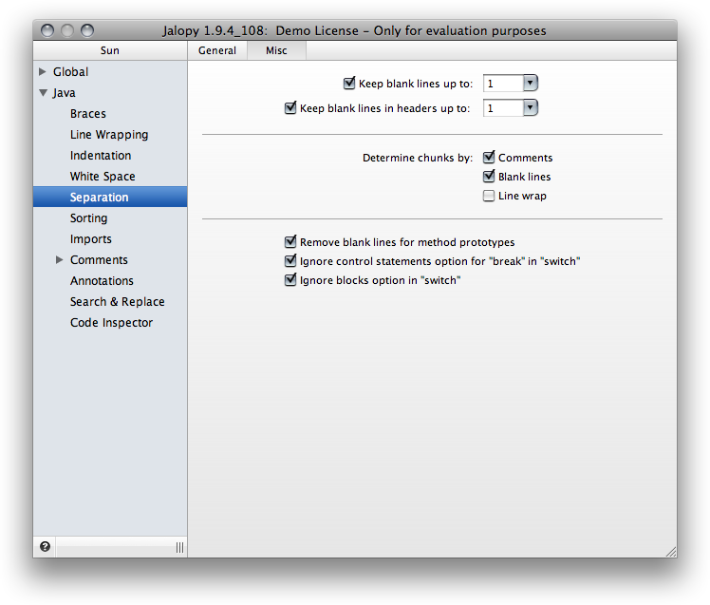Open Code Inspector settings
The height and width of the screenshot is (605, 710).
point(111,322)
